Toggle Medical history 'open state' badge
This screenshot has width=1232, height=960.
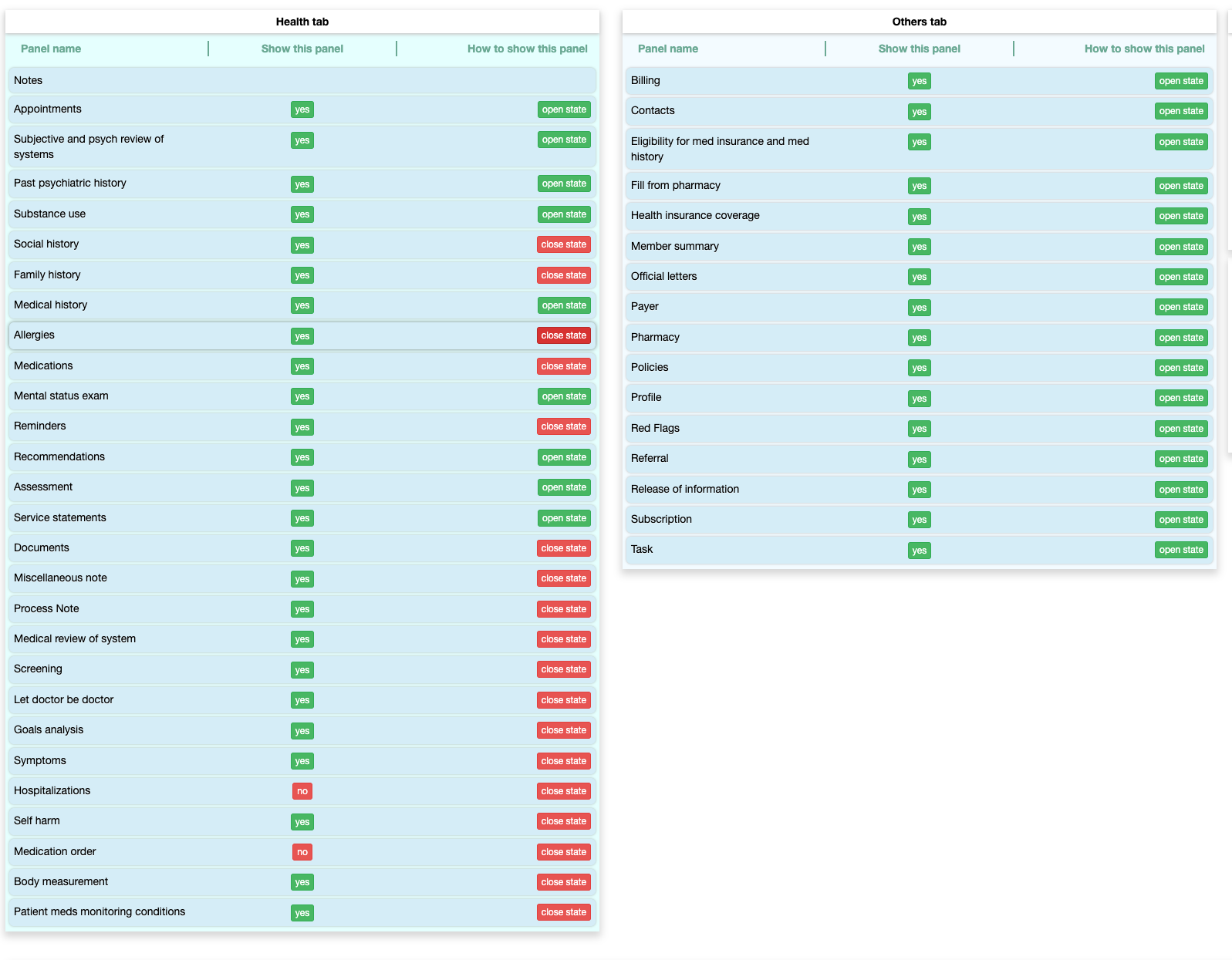click(564, 305)
